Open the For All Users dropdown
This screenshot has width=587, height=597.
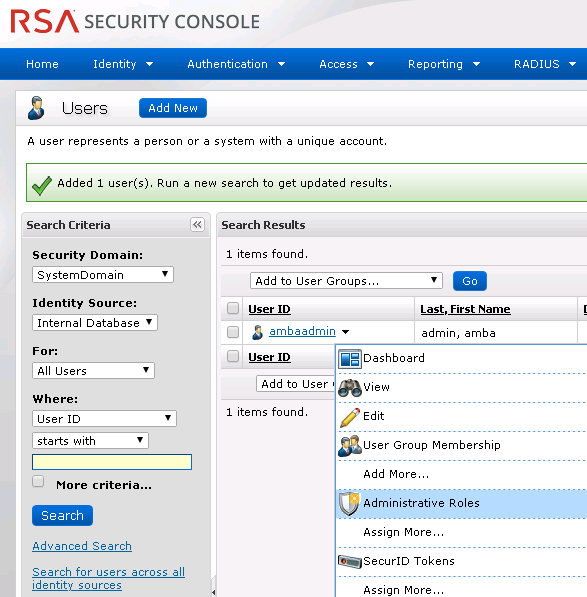[x=93, y=370]
